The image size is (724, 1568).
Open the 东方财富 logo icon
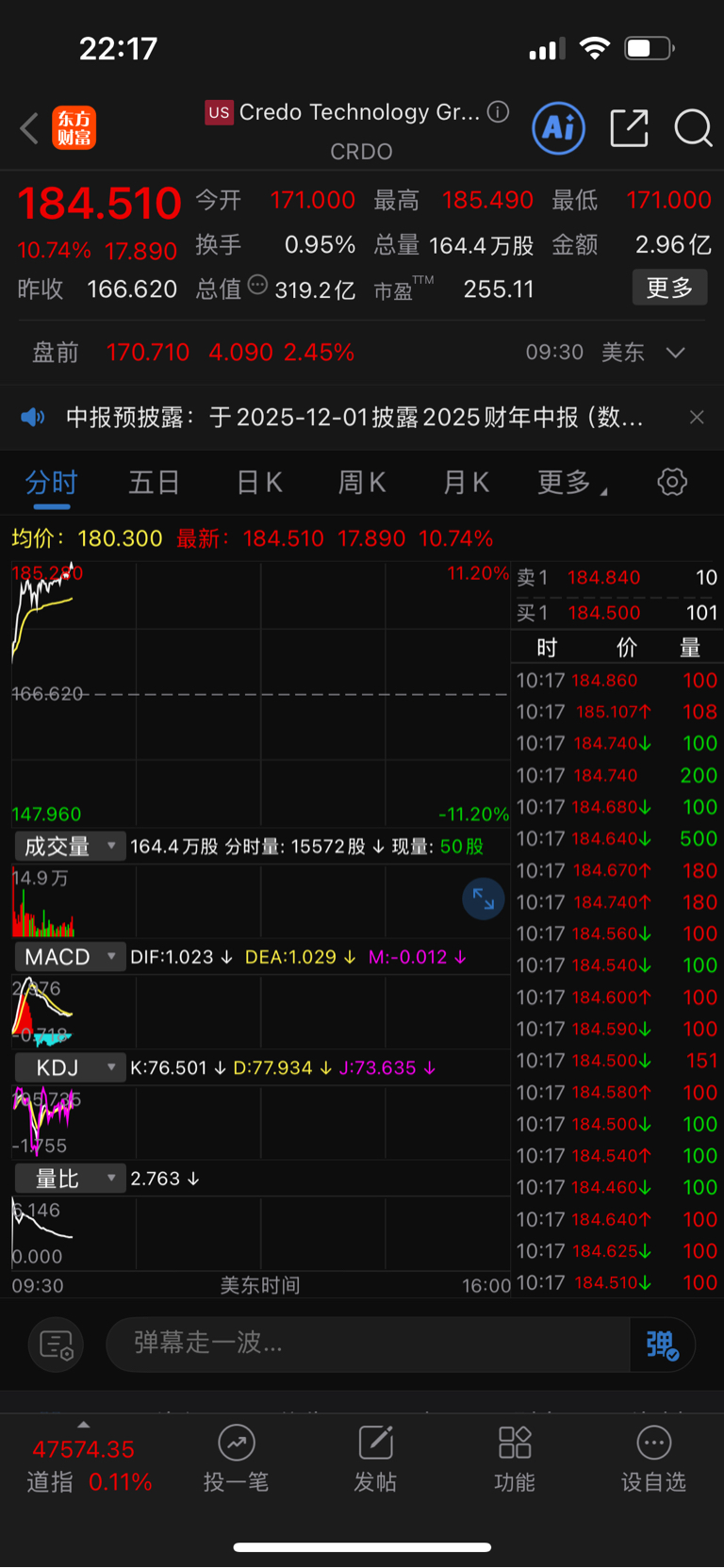click(74, 128)
